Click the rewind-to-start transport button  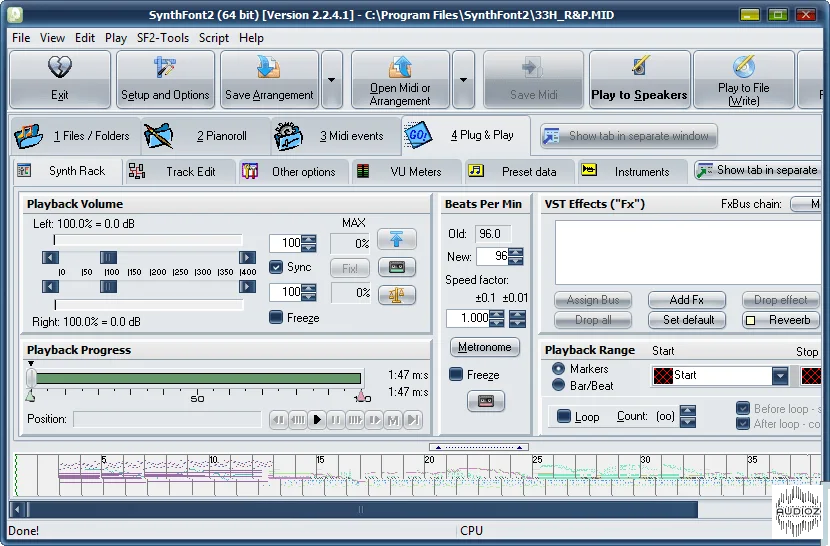(278, 420)
